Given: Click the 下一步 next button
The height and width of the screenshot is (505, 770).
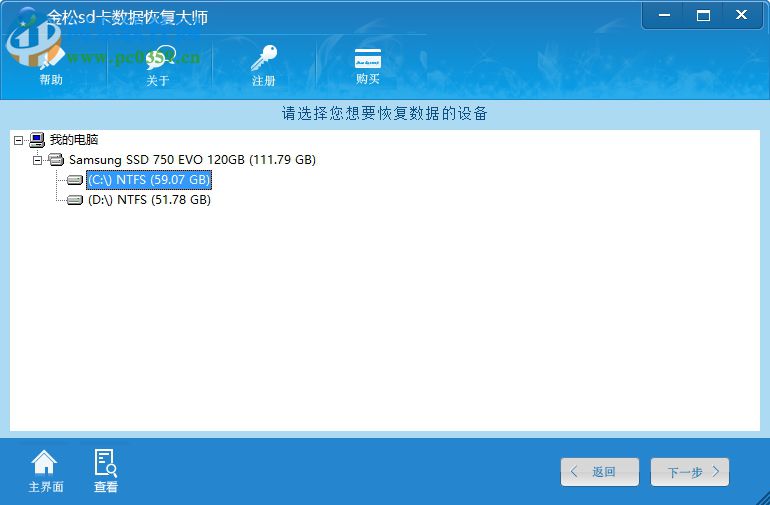Looking at the screenshot, I should pyautogui.click(x=689, y=472).
